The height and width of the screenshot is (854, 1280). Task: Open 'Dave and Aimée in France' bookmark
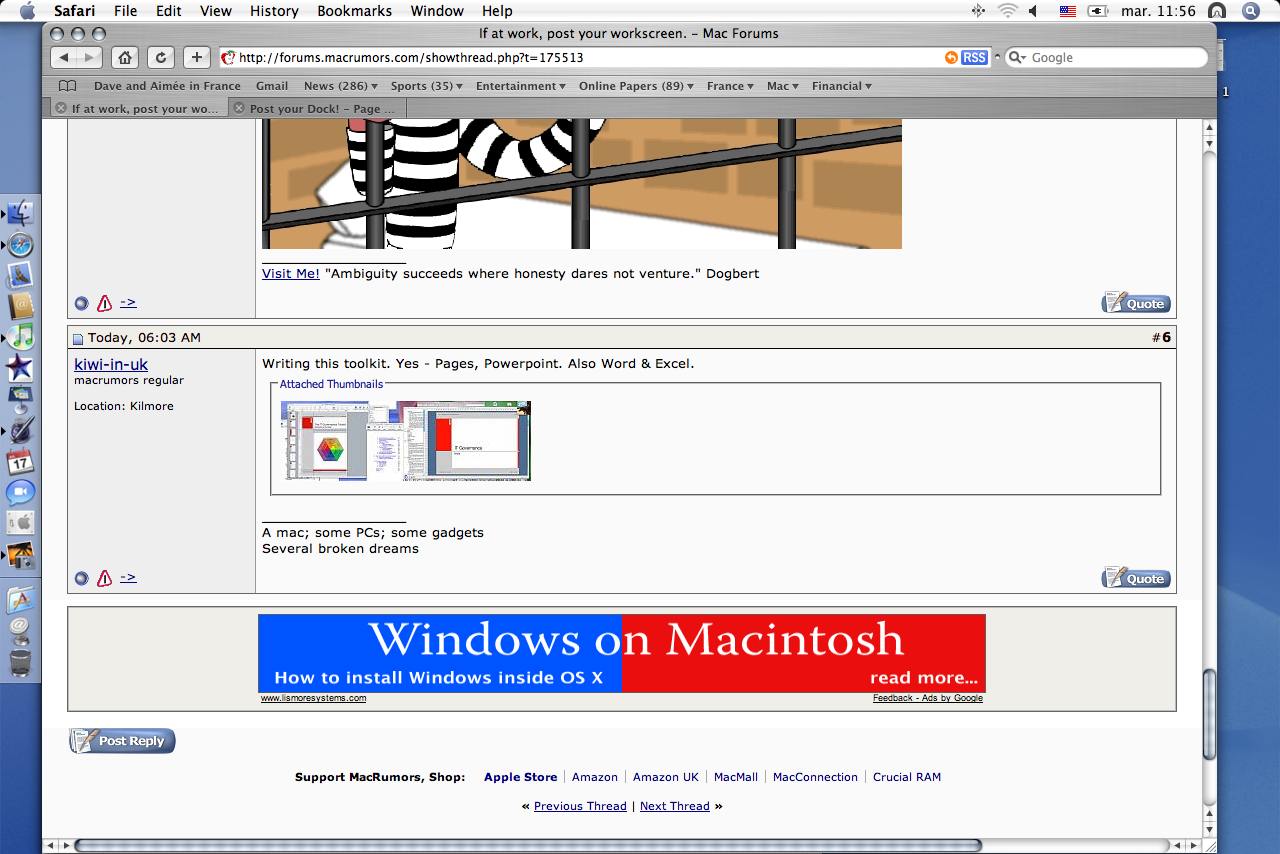167,86
